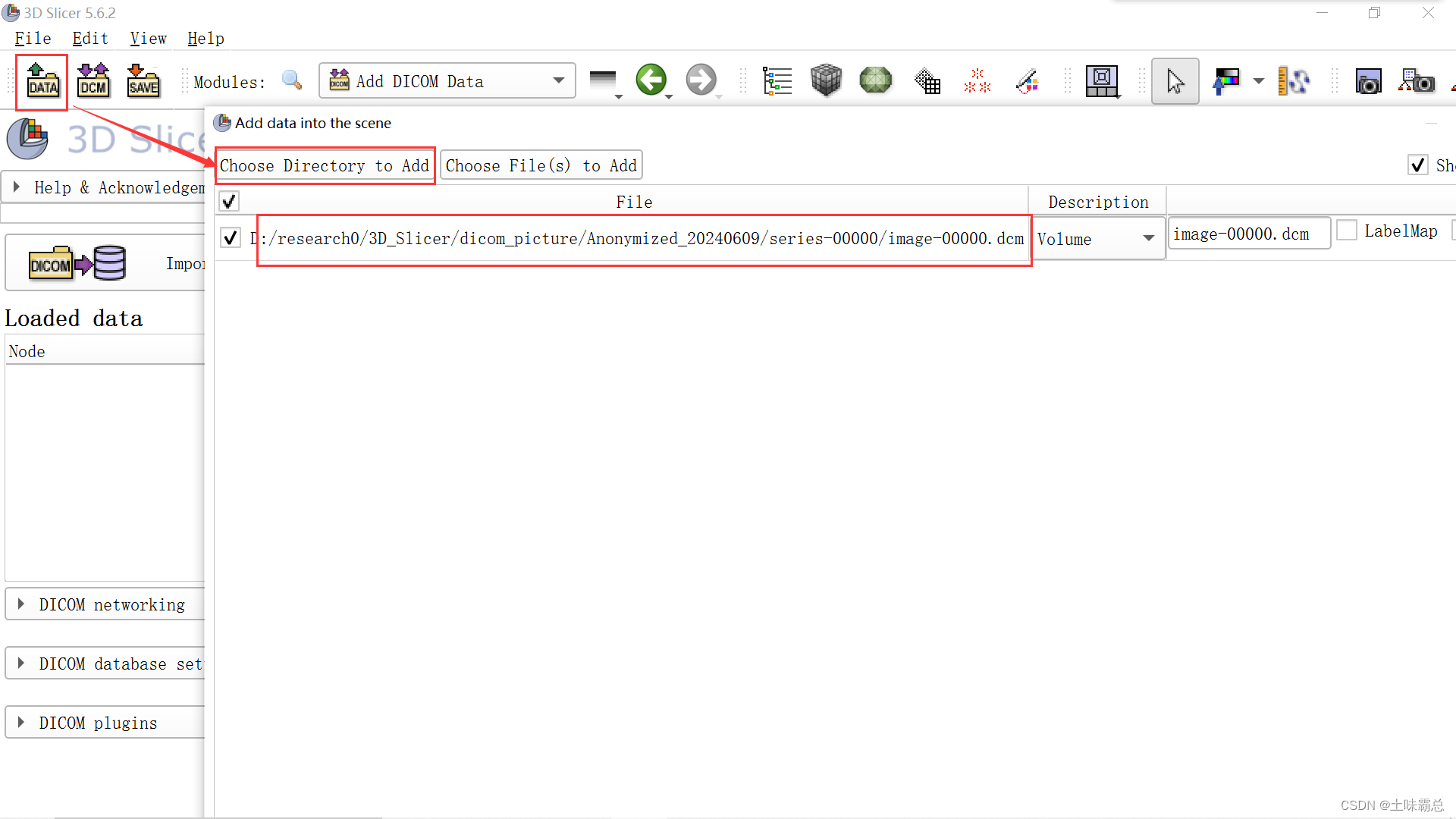Open the Volume Rendering cube icon

point(826,80)
